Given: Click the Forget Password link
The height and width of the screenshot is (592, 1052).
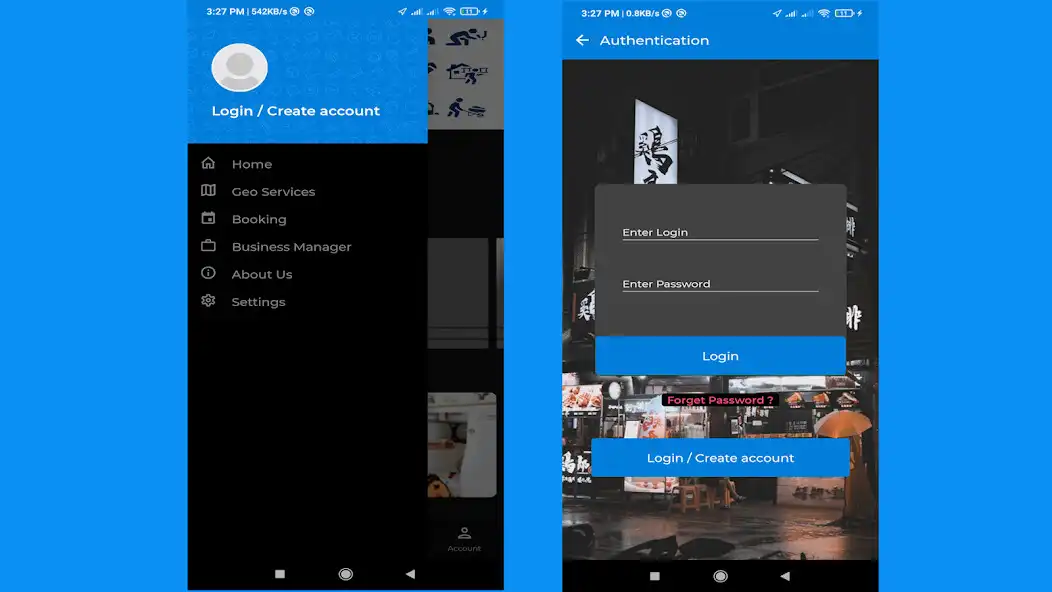Looking at the screenshot, I should click(x=720, y=400).
